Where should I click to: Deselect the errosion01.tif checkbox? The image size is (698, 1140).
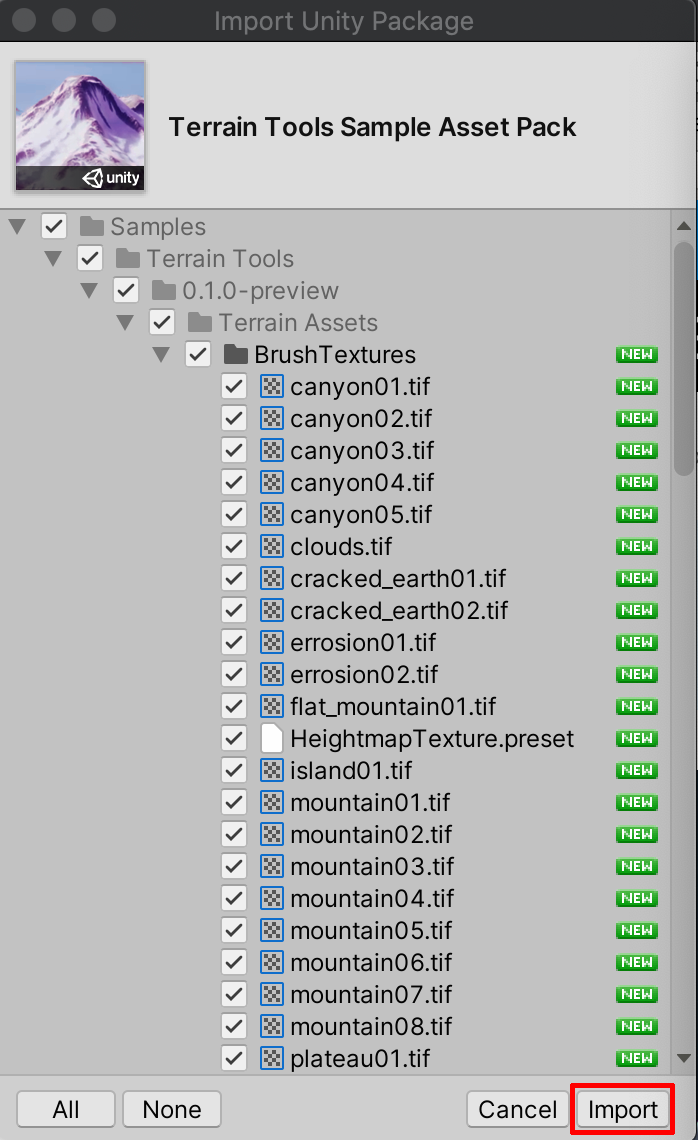click(x=234, y=642)
